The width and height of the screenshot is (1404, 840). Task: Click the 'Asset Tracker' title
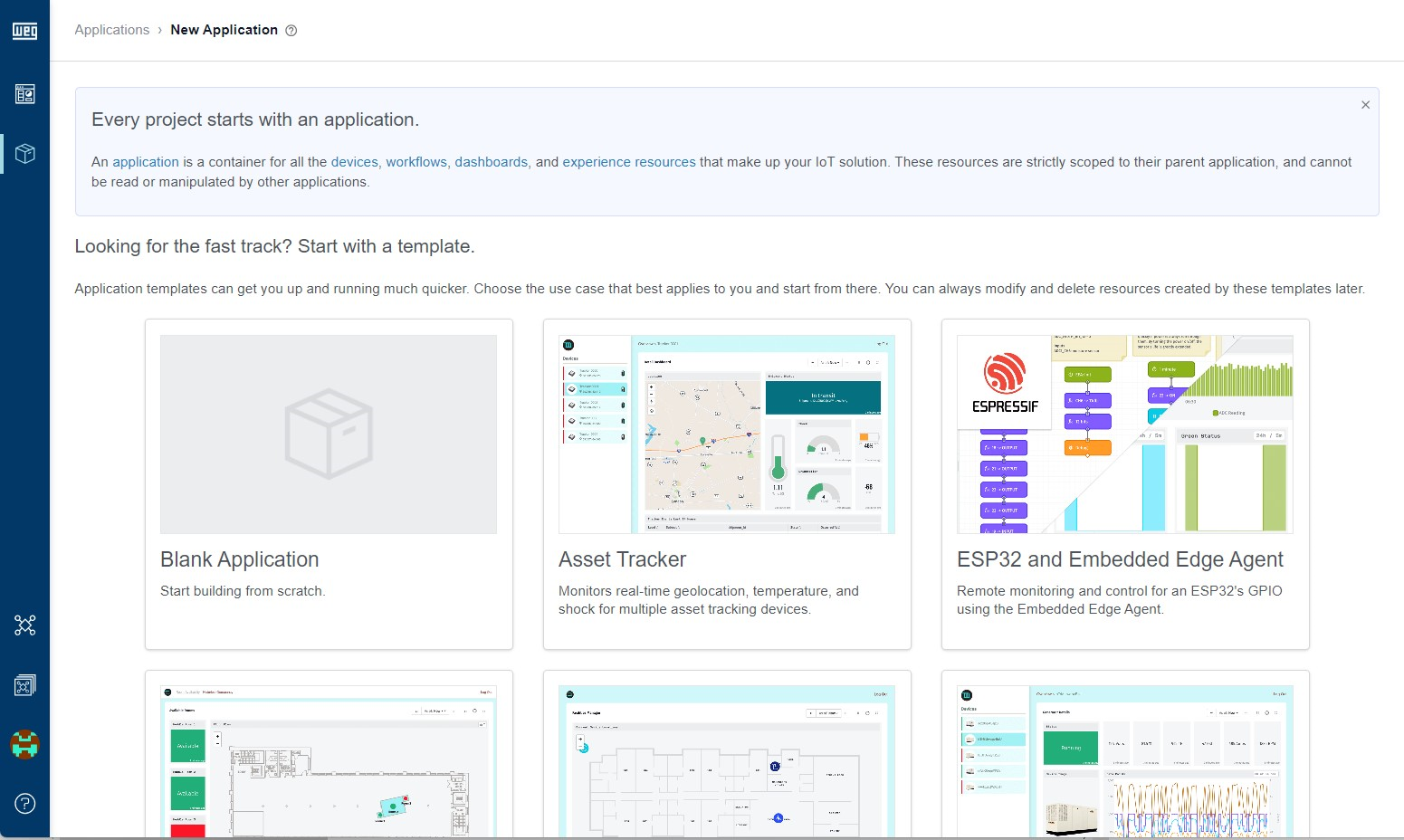[623, 559]
